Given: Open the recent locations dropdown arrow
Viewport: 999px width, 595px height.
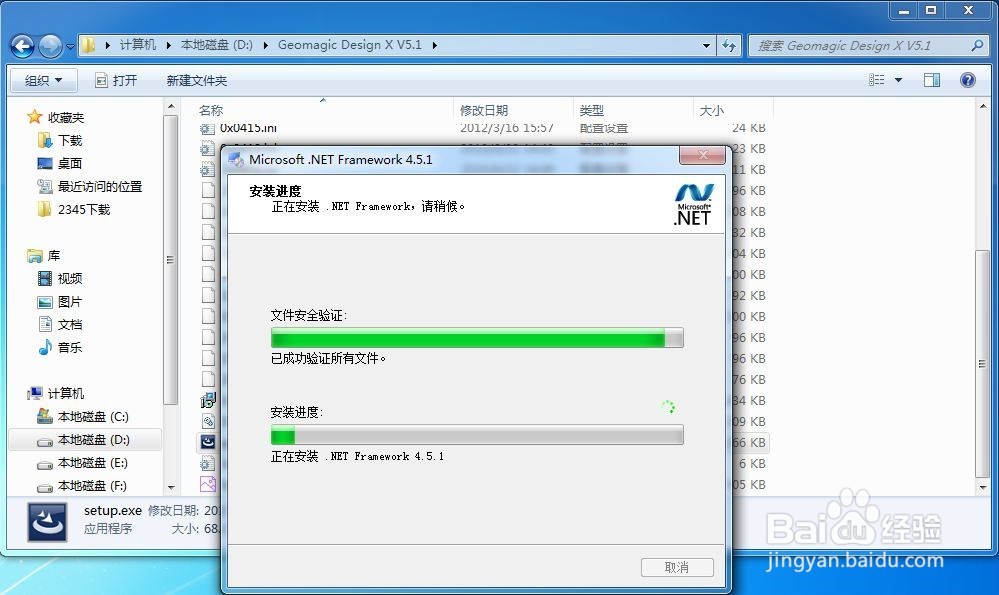Looking at the screenshot, I should pyautogui.click(x=70, y=46).
